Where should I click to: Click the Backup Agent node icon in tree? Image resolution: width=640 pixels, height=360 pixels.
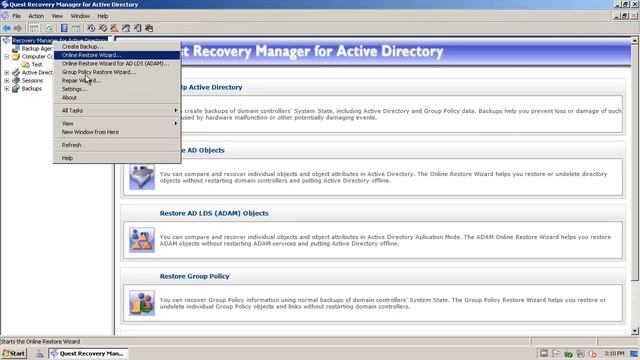[16, 49]
